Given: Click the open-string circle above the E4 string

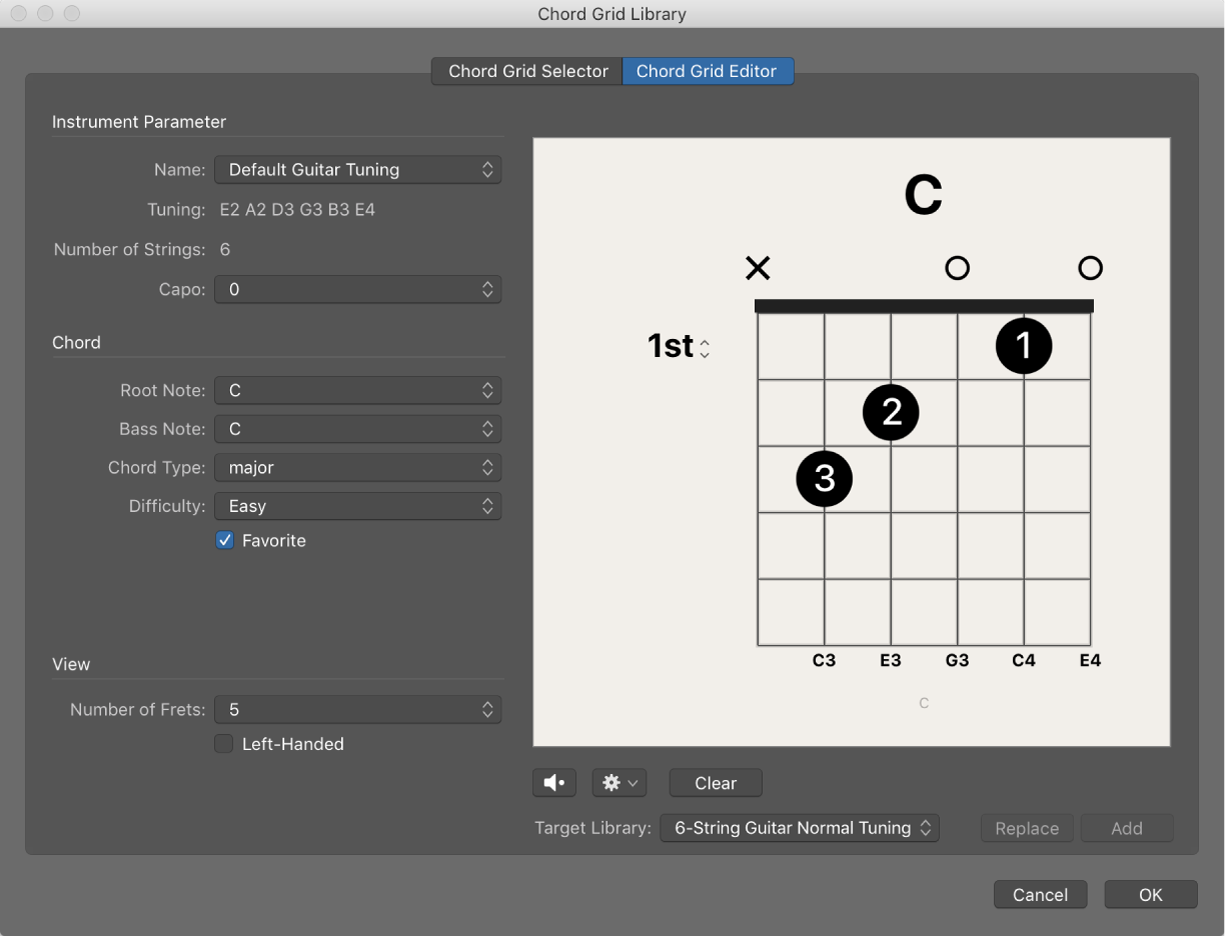Looking at the screenshot, I should [1090, 268].
